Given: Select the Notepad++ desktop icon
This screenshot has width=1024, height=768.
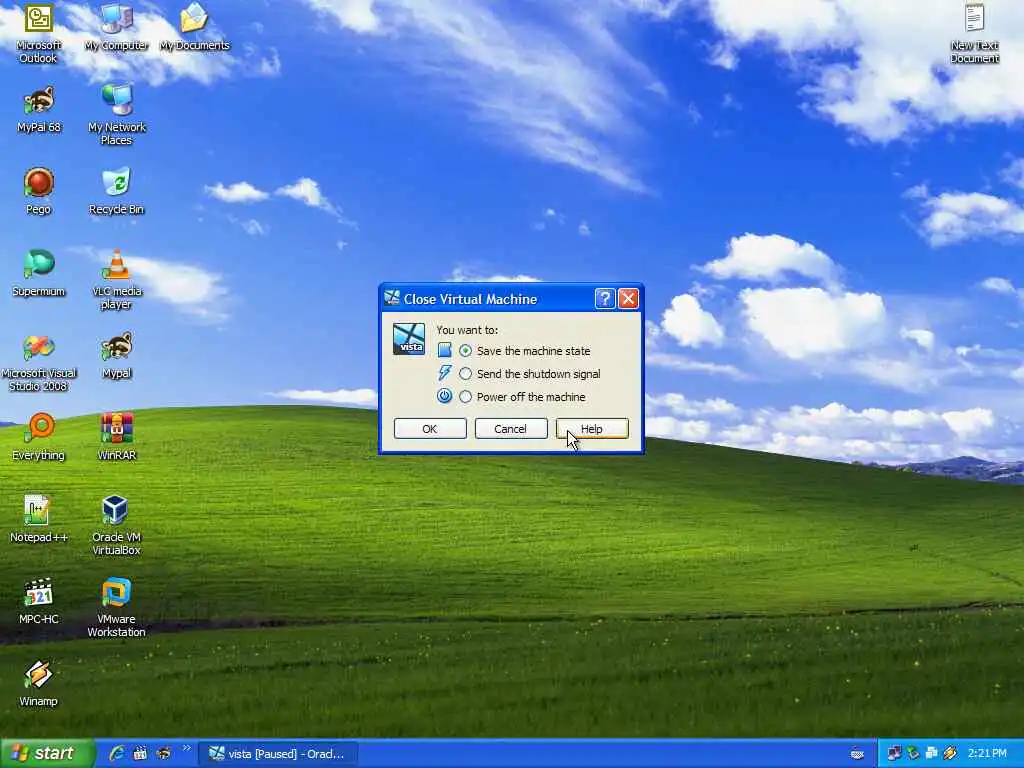Looking at the screenshot, I should pos(39,519).
